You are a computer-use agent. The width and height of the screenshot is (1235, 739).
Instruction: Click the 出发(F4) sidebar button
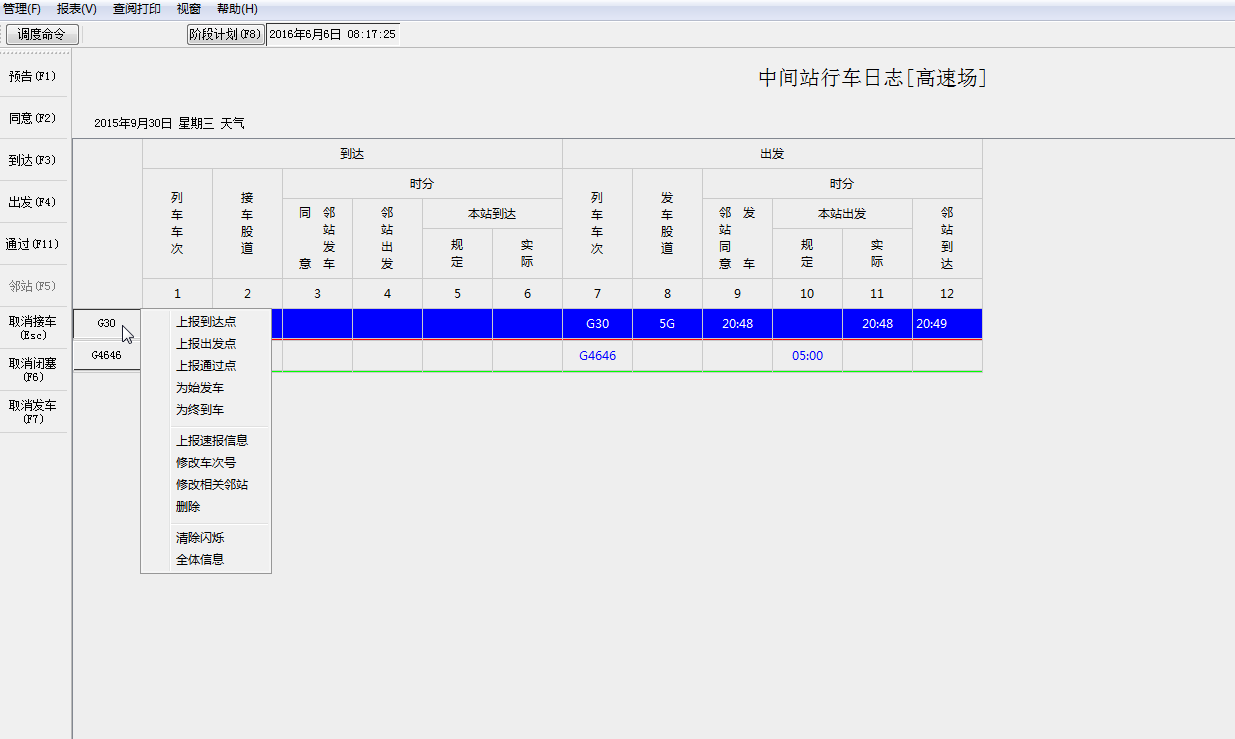33,201
